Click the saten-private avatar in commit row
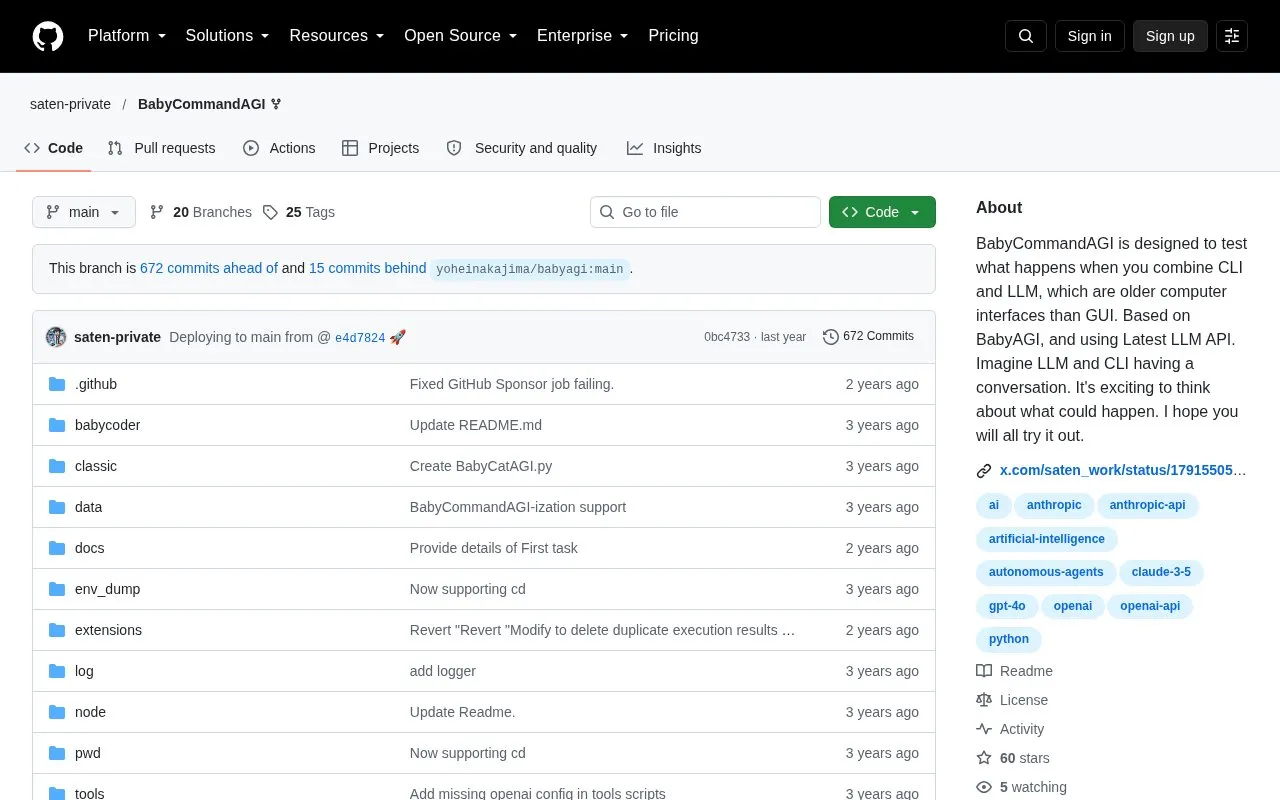1280x800 pixels. pos(56,337)
